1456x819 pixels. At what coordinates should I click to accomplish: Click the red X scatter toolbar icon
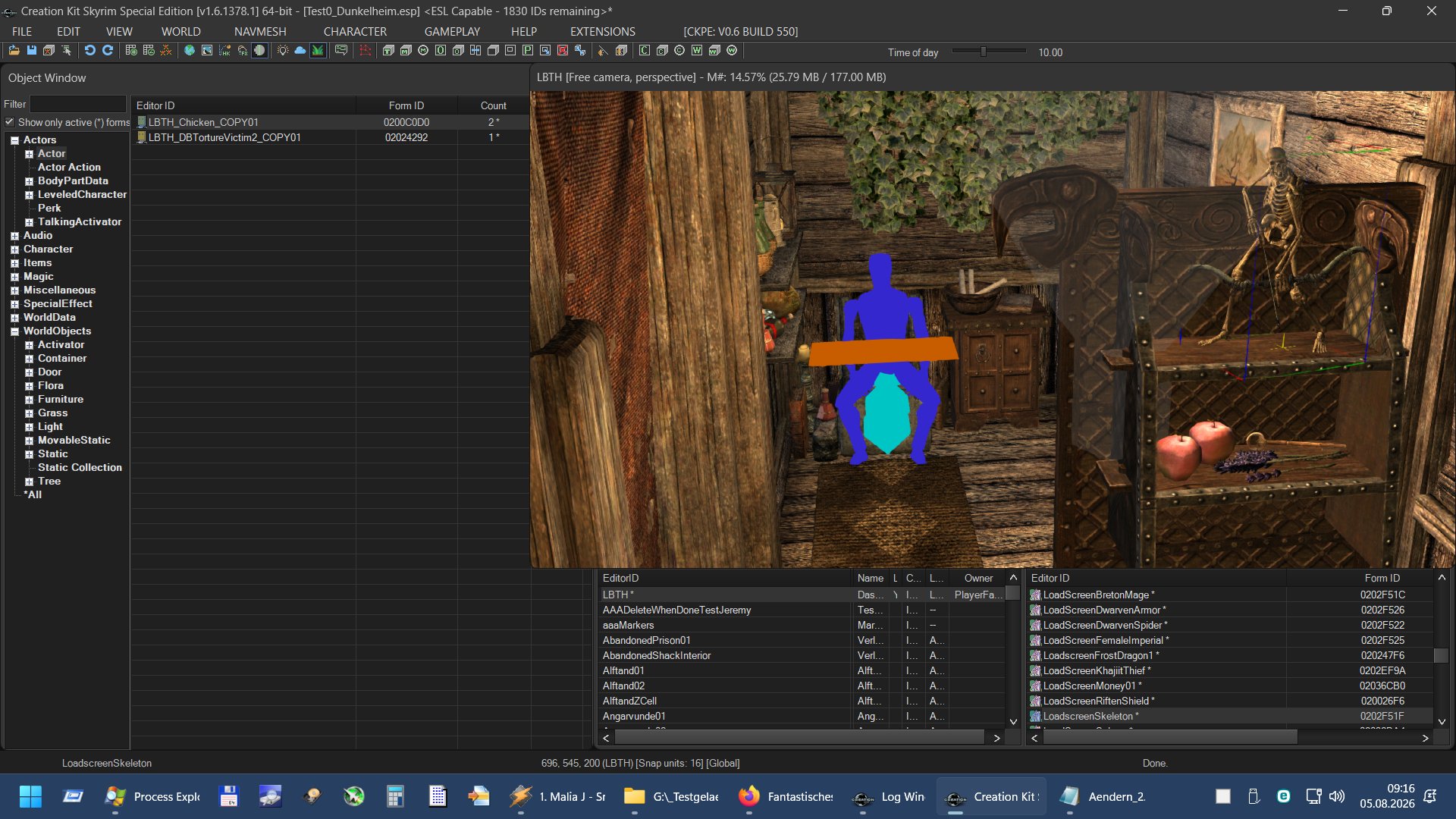click(166, 51)
